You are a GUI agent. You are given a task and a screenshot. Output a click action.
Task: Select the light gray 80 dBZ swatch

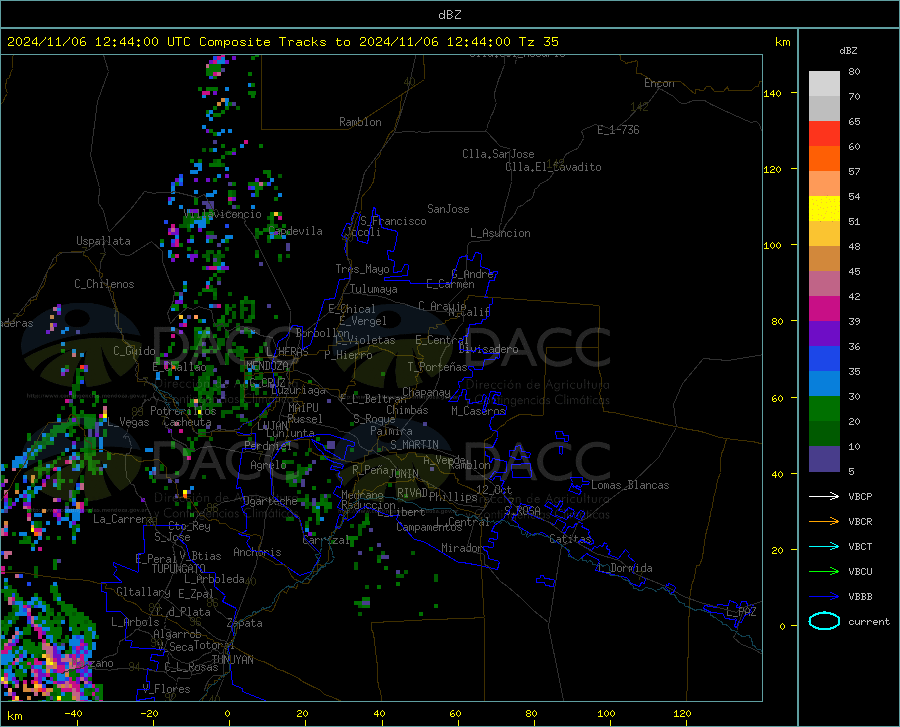coord(824,84)
